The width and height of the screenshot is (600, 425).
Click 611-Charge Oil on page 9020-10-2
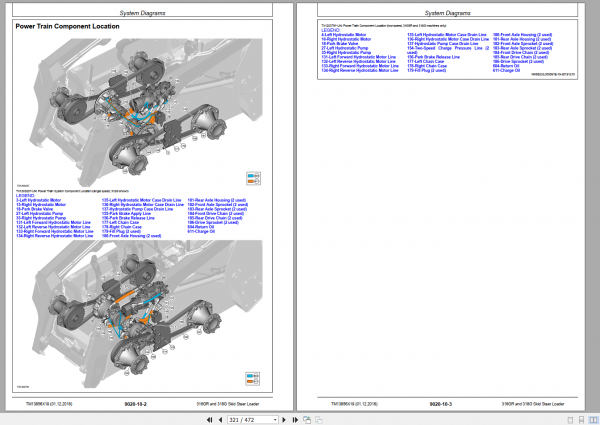[201, 231]
